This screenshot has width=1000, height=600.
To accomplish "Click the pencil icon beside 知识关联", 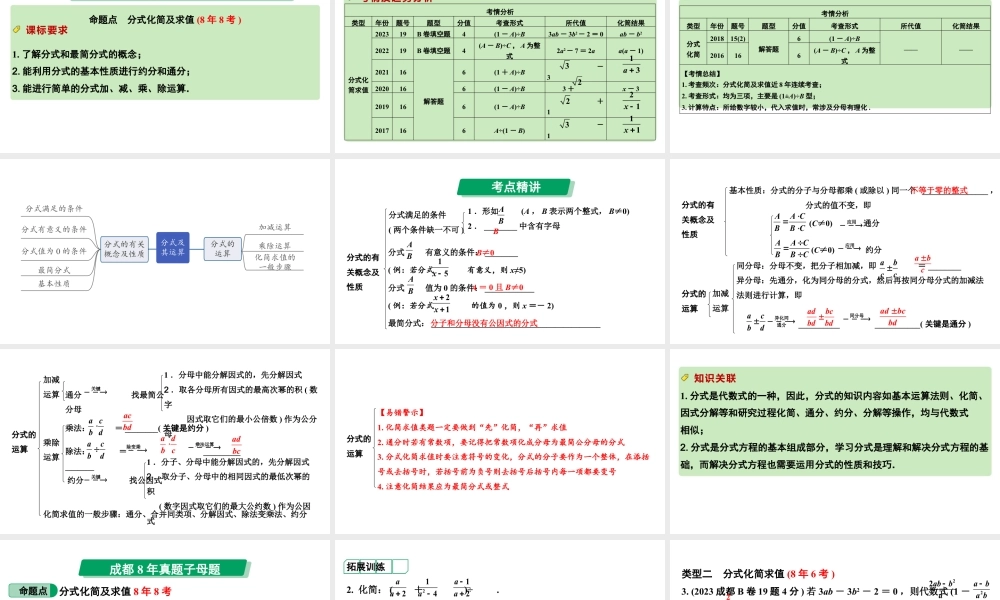I will 685,378.
